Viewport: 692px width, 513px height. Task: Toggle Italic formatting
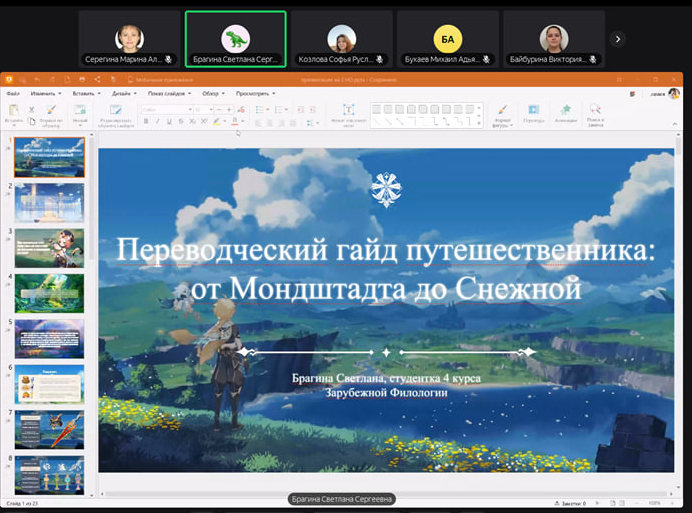pos(158,121)
